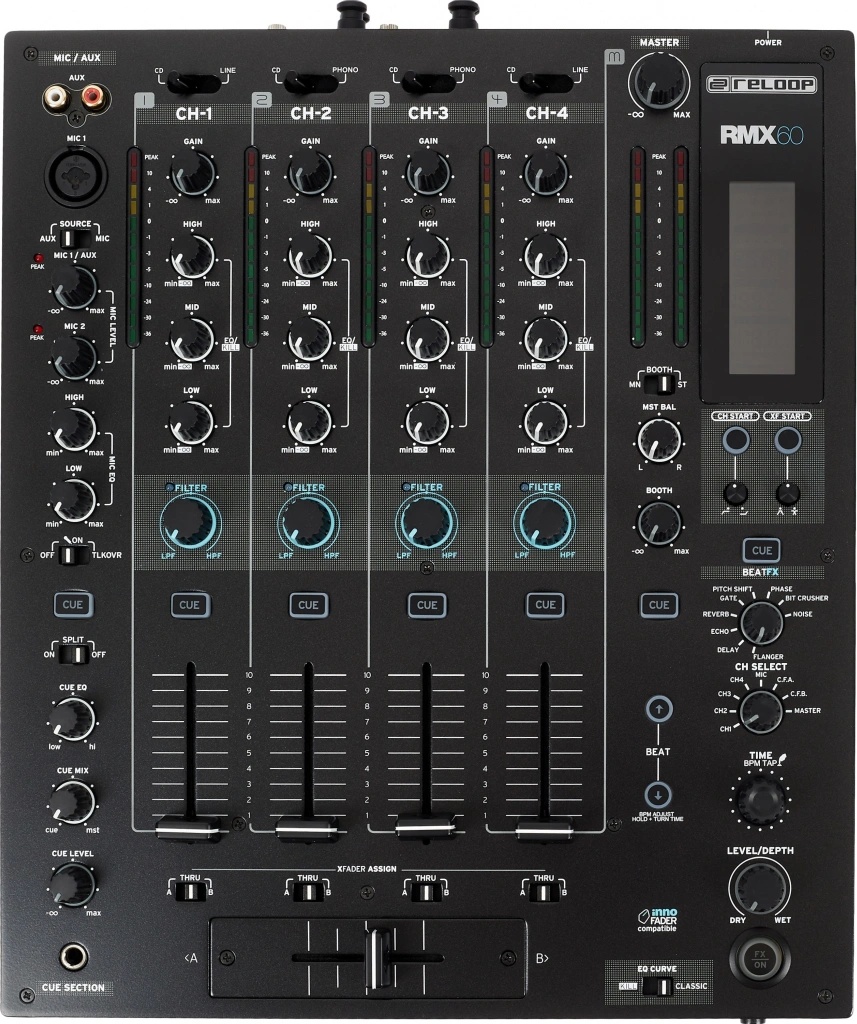The image size is (857, 1024).
Task: Click the CH START round button
Action: (736, 441)
